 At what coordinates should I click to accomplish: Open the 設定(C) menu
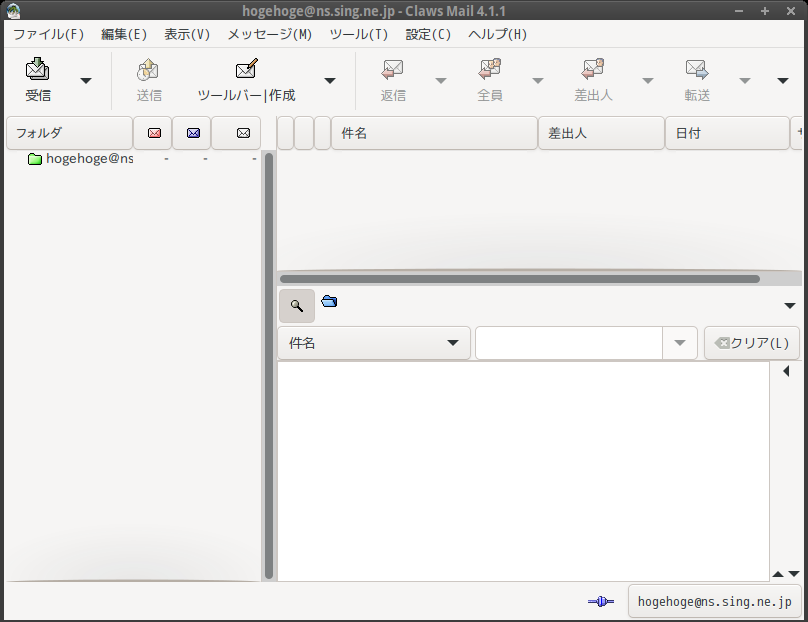pos(428,35)
